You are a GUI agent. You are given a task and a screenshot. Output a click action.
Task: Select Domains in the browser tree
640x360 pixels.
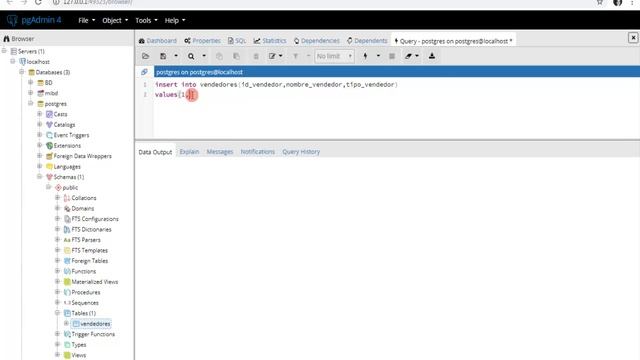(x=82, y=209)
